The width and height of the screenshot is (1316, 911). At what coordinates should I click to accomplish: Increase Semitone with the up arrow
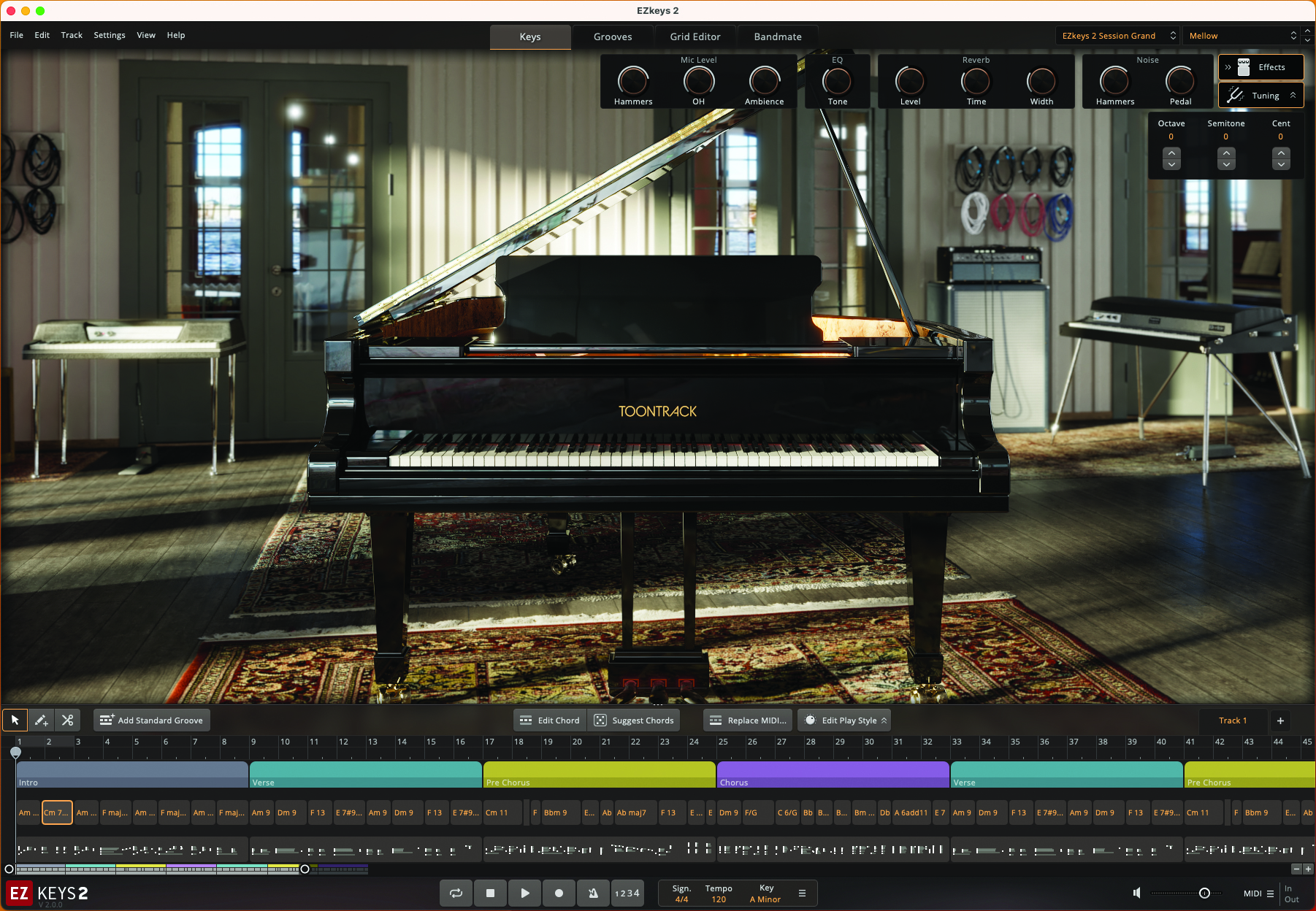click(1227, 153)
